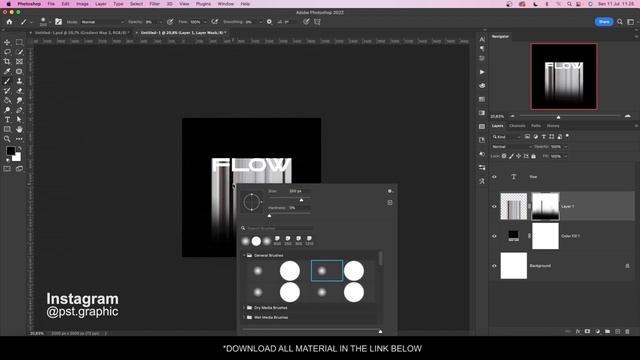
Task: Select the Brush tool in toolbox
Action: [x=7, y=81]
